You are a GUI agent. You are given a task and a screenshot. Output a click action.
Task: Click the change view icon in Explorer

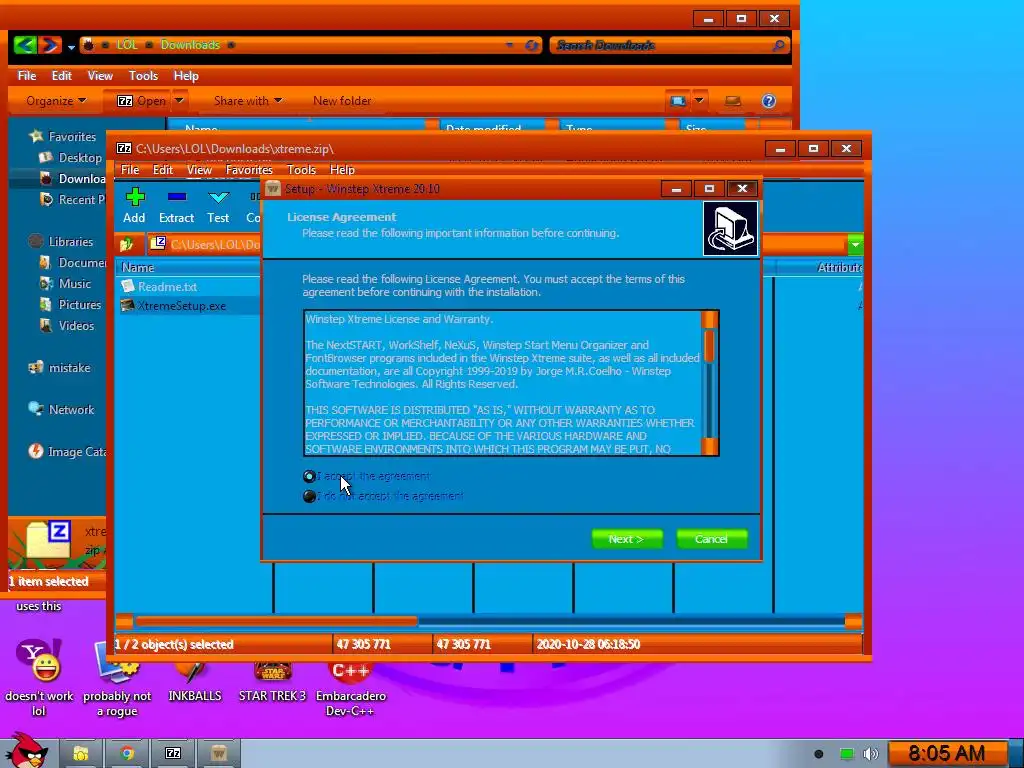[678, 101]
